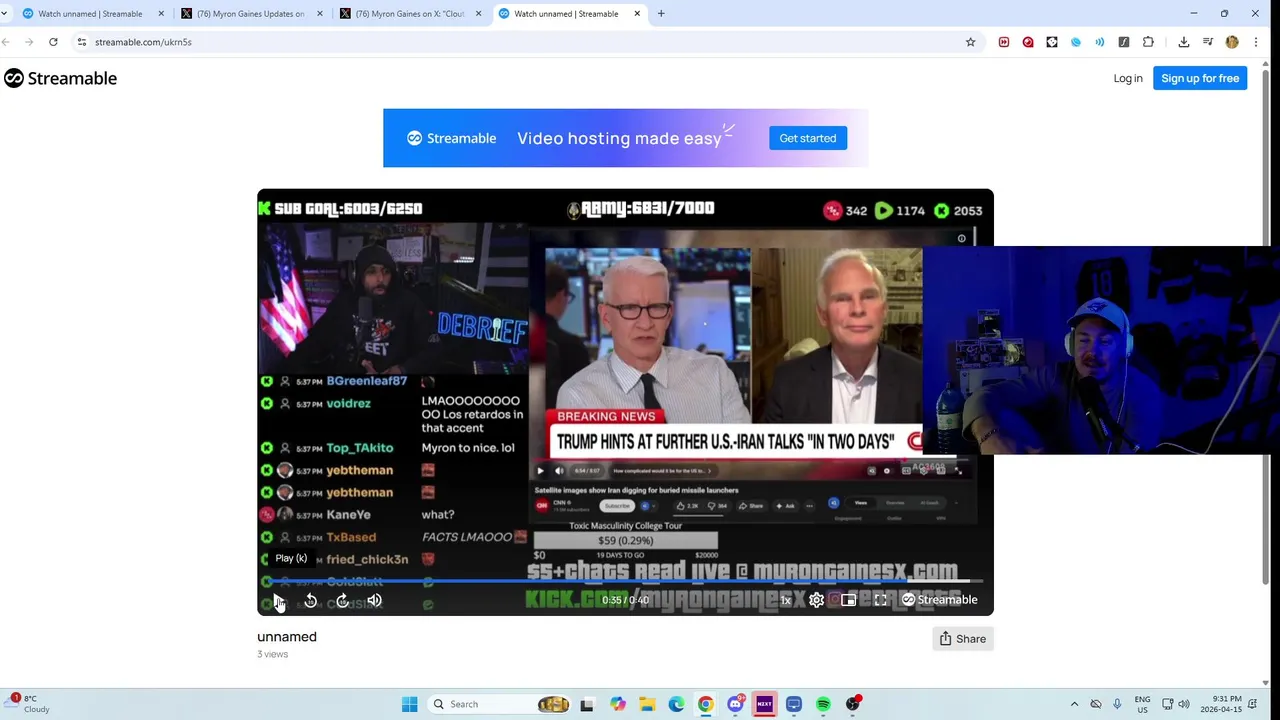Click the gray script f extension icon
The width and height of the screenshot is (1280, 720).
(1124, 42)
